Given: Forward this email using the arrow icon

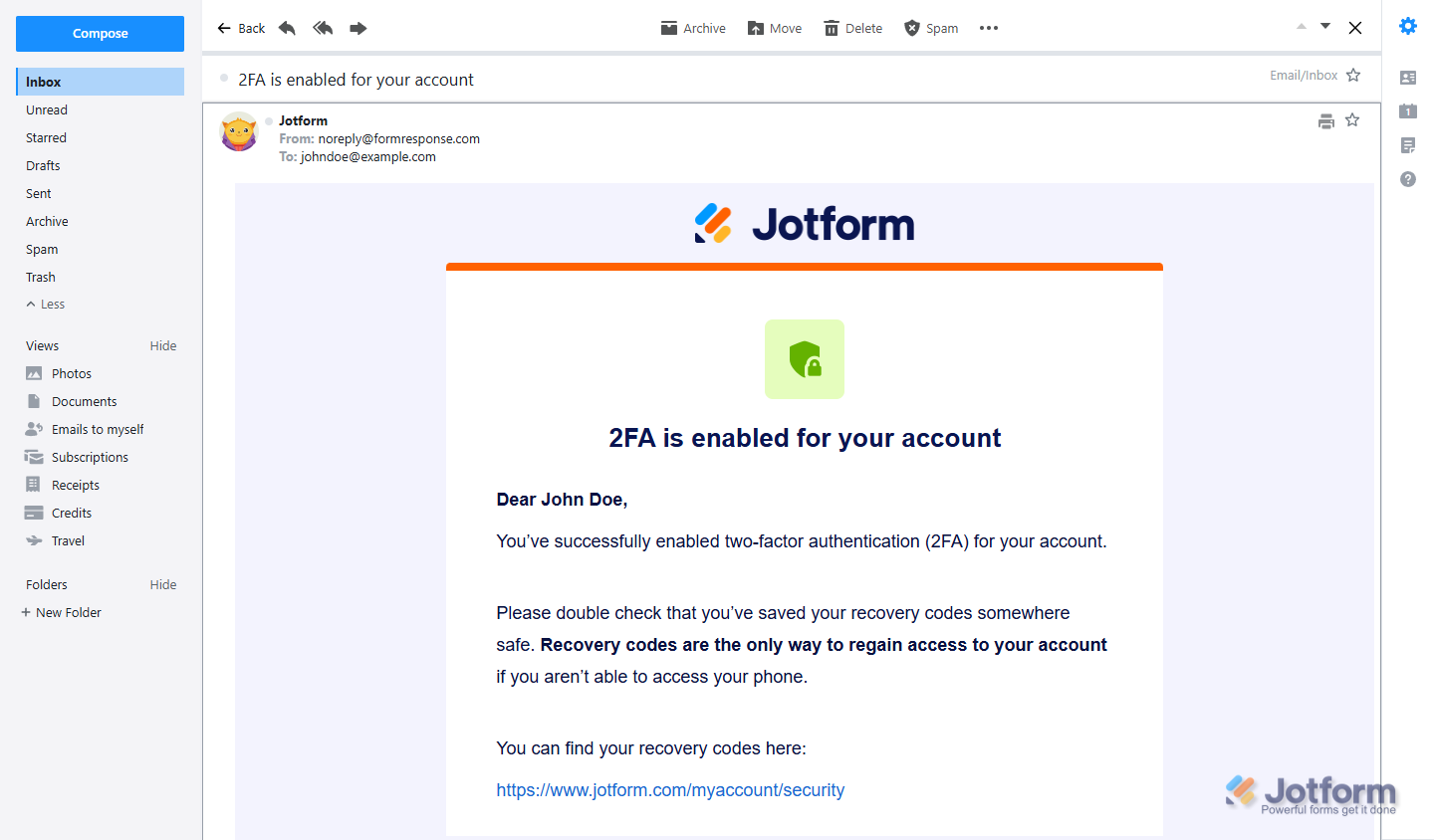Looking at the screenshot, I should point(358,28).
